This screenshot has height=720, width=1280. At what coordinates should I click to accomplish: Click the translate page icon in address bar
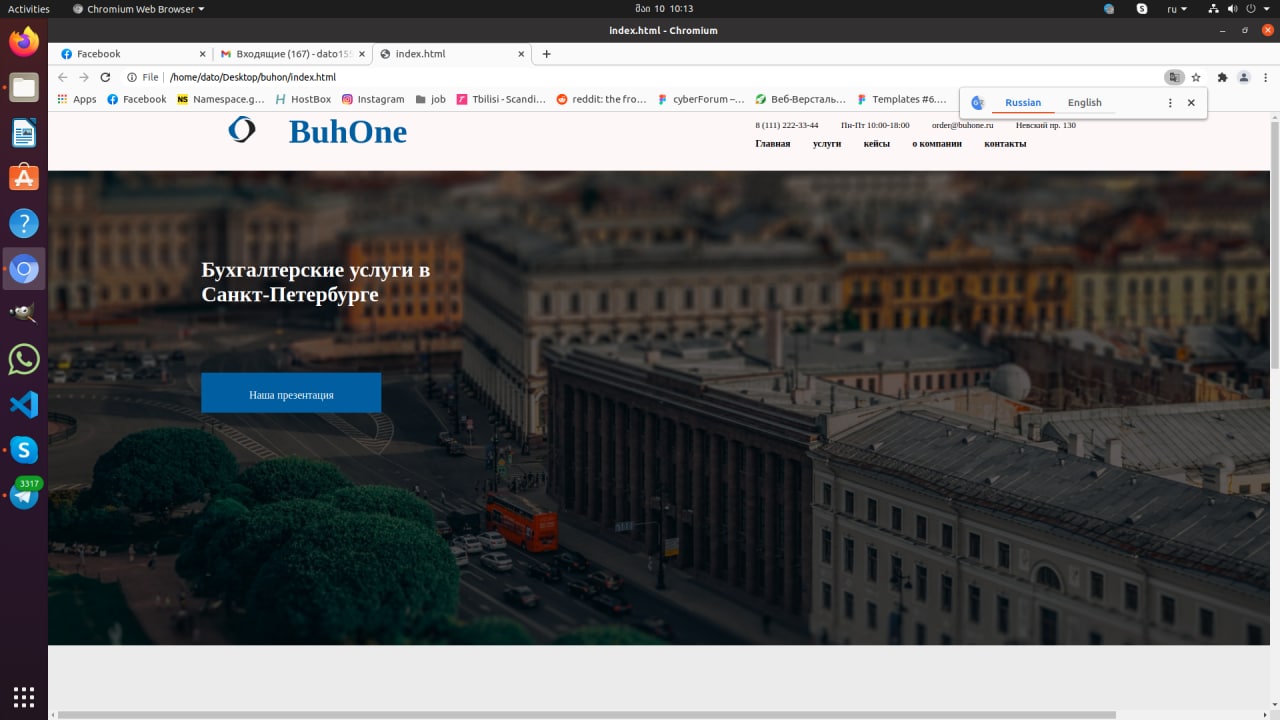[1174, 77]
